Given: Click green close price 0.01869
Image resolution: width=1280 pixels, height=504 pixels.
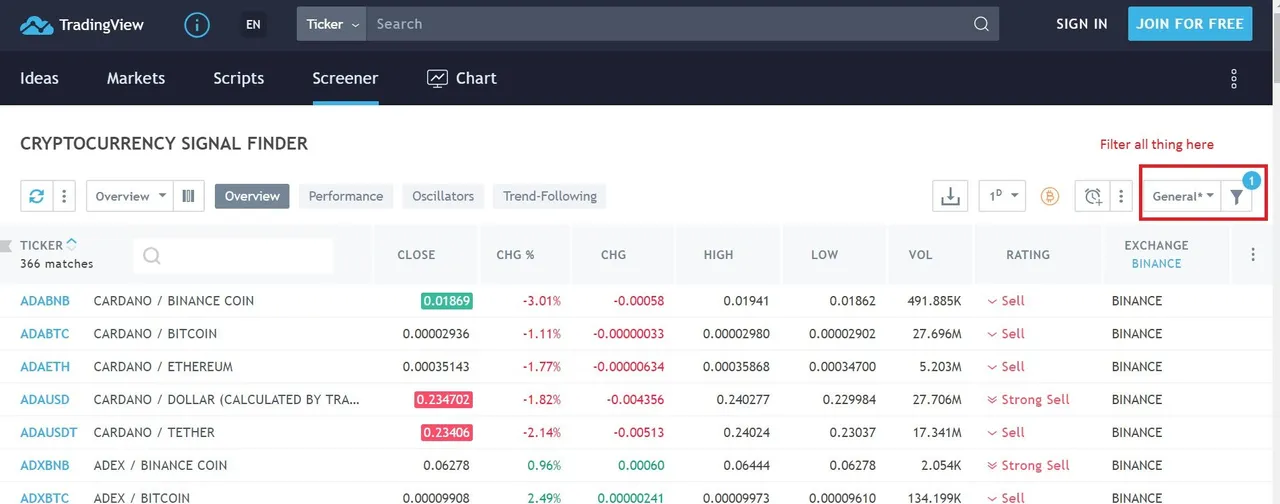Looking at the screenshot, I should 446,300.
